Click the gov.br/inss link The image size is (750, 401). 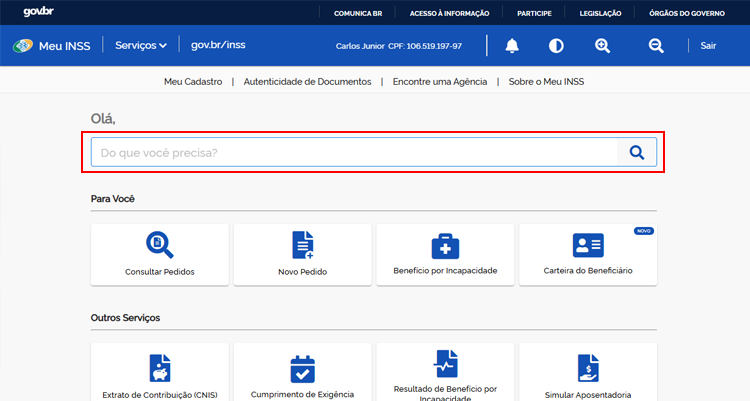pos(218,45)
